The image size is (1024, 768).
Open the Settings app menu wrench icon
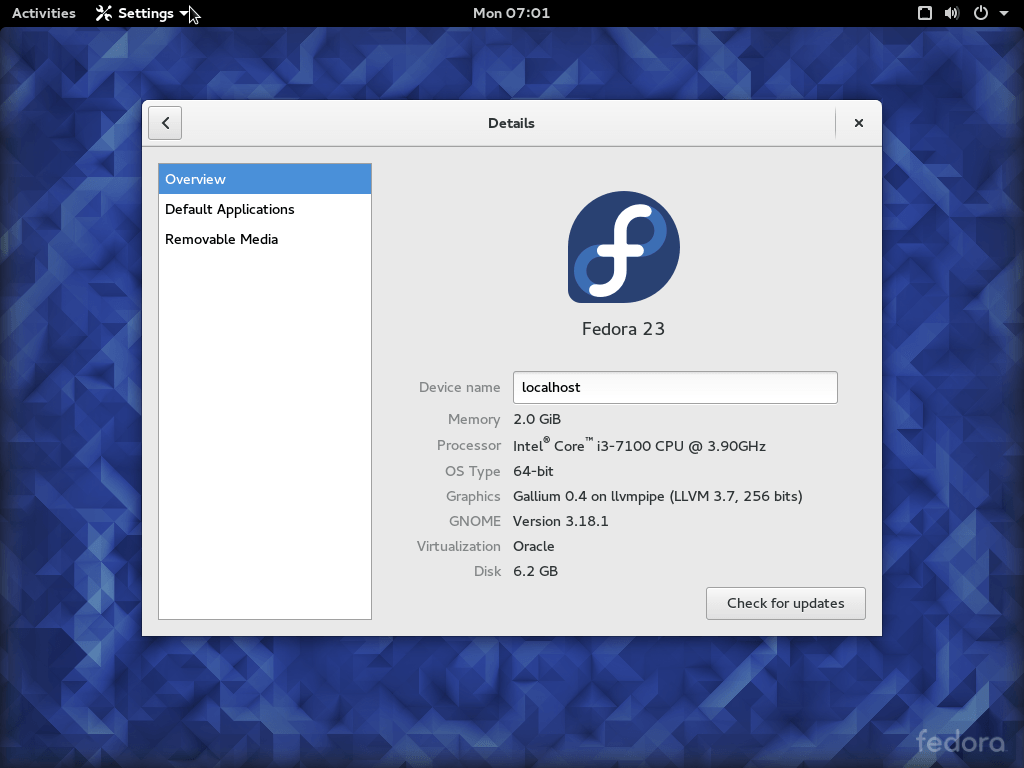104,13
